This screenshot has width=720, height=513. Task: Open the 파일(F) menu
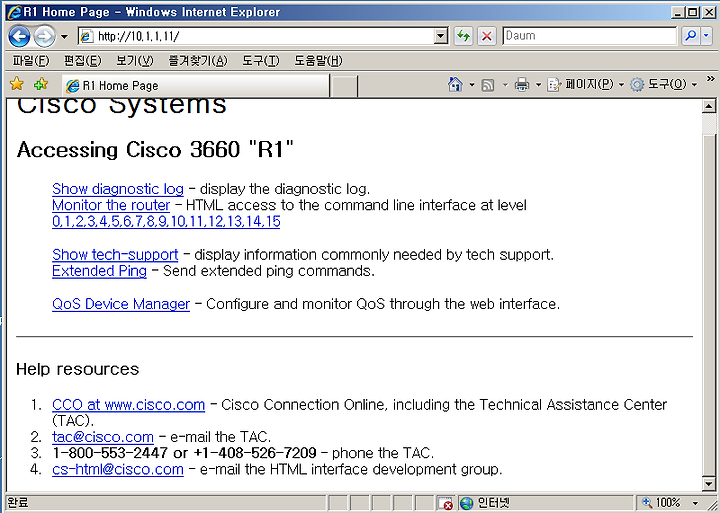coord(30,61)
